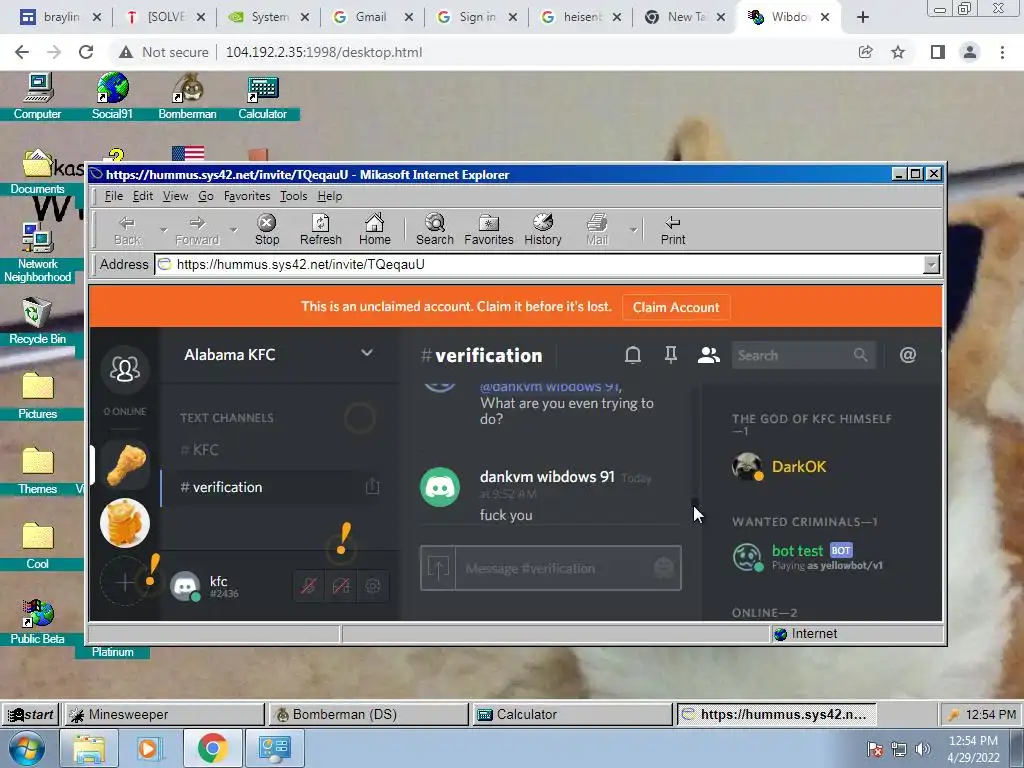Open the History toolbar button
Screen dimensions: 1024x768
[543, 230]
